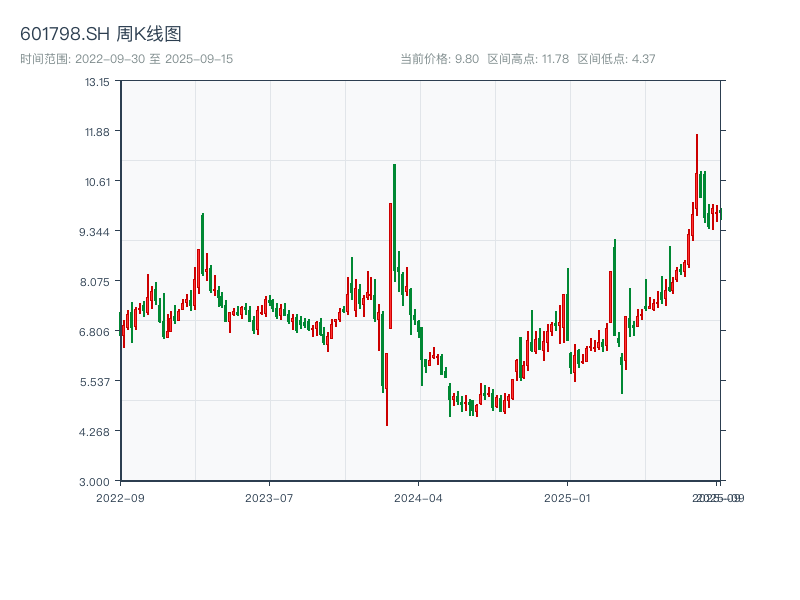Click the y-axis value 5.537
800x600 pixels.
pos(94,382)
